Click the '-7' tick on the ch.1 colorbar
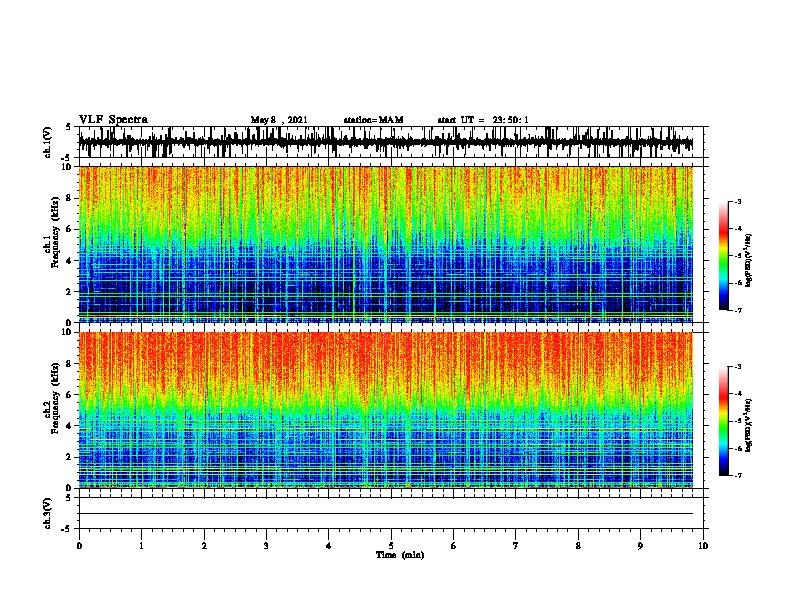 pyautogui.click(x=737, y=310)
